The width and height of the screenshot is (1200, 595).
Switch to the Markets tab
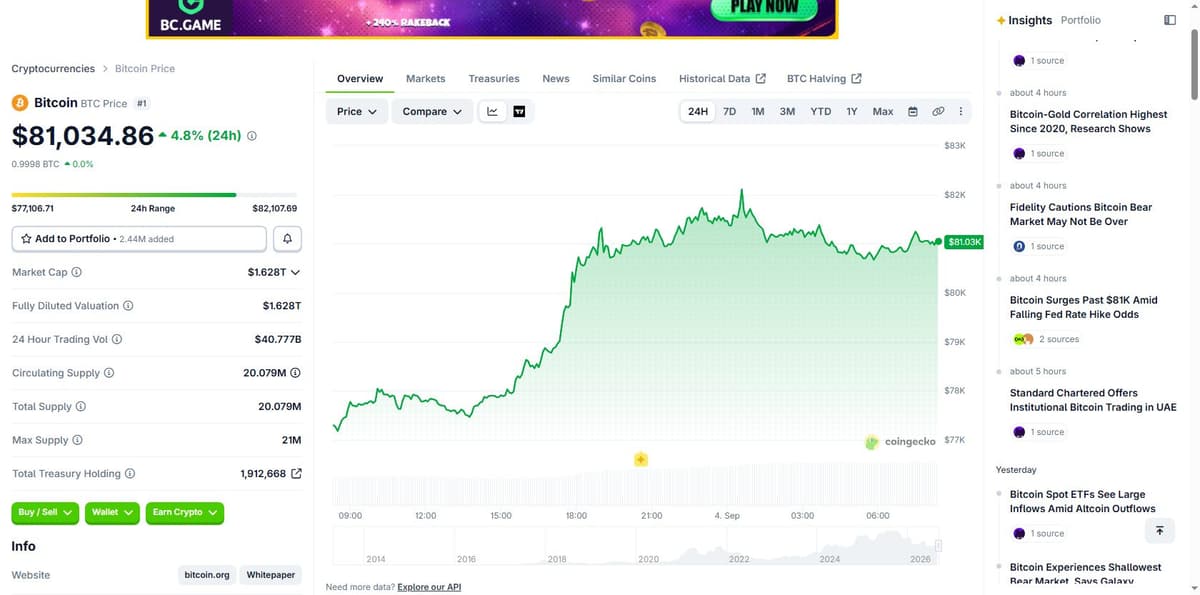pos(426,78)
